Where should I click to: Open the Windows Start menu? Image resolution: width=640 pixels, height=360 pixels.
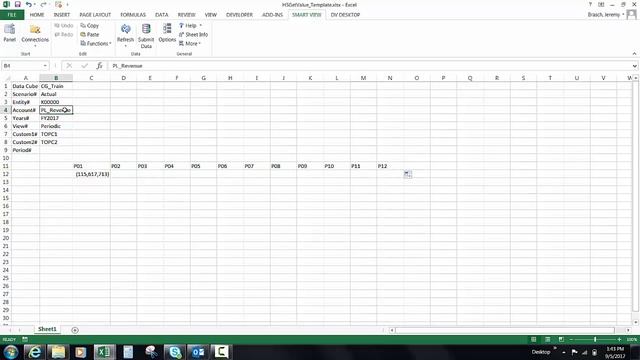click(x=11, y=352)
